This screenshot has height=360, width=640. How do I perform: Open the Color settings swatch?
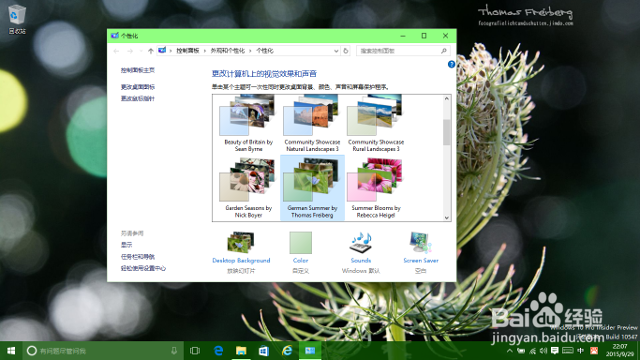(300, 242)
